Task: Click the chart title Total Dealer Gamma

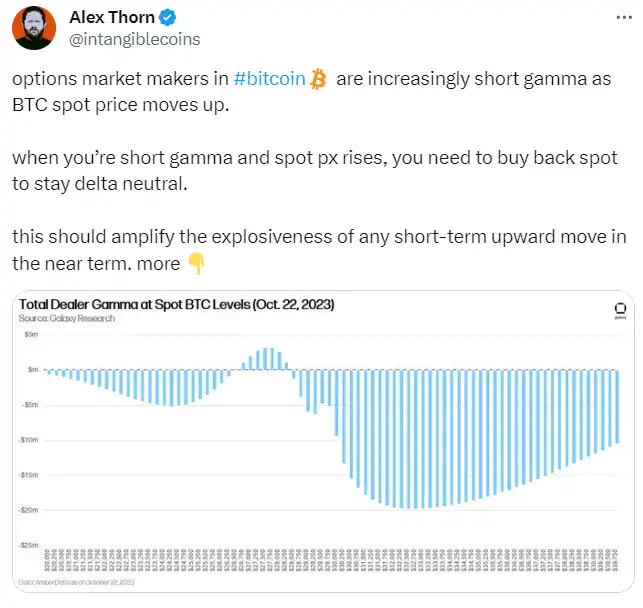Action: [x=177, y=304]
